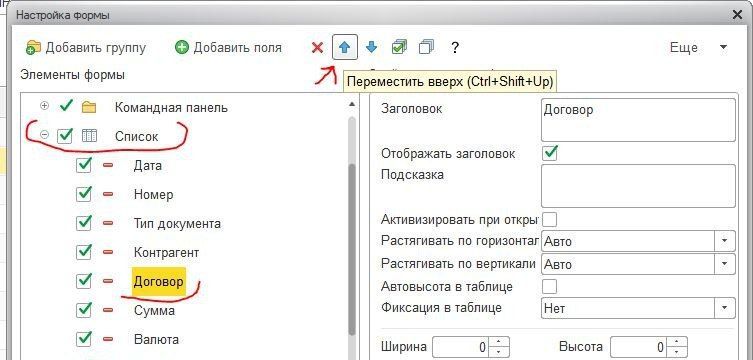The height and width of the screenshot is (360, 753).
Task: Uncheck the Договор field checkbox
Action: pos(84,280)
